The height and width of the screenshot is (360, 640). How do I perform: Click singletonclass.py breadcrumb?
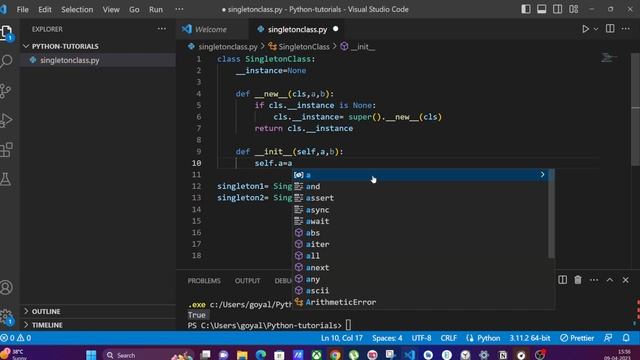tap(228, 47)
